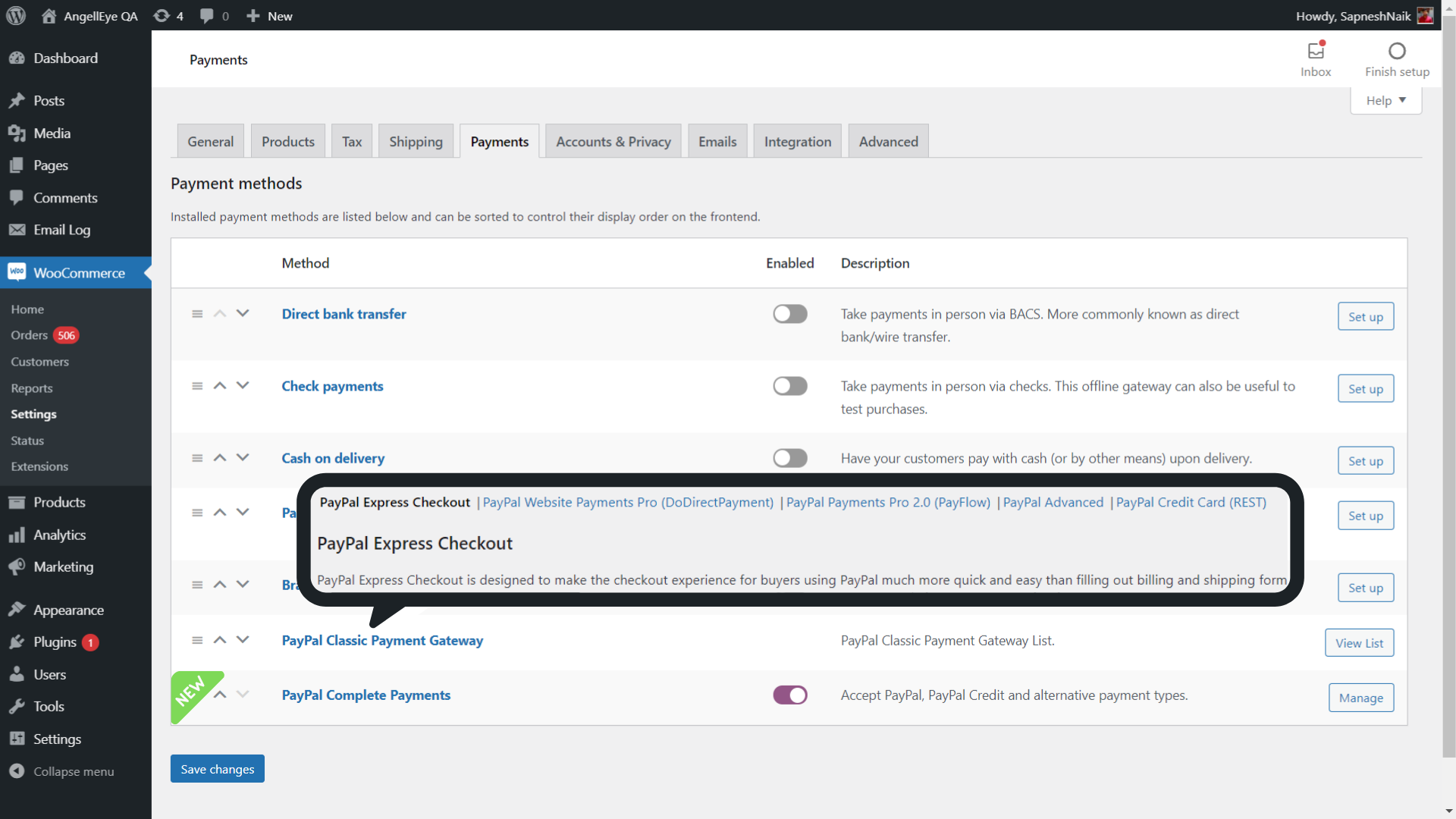The width and height of the screenshot is (1456, 819).
Task: Move PayPal Classic Payment Gateway up
Action: [220, 639]
